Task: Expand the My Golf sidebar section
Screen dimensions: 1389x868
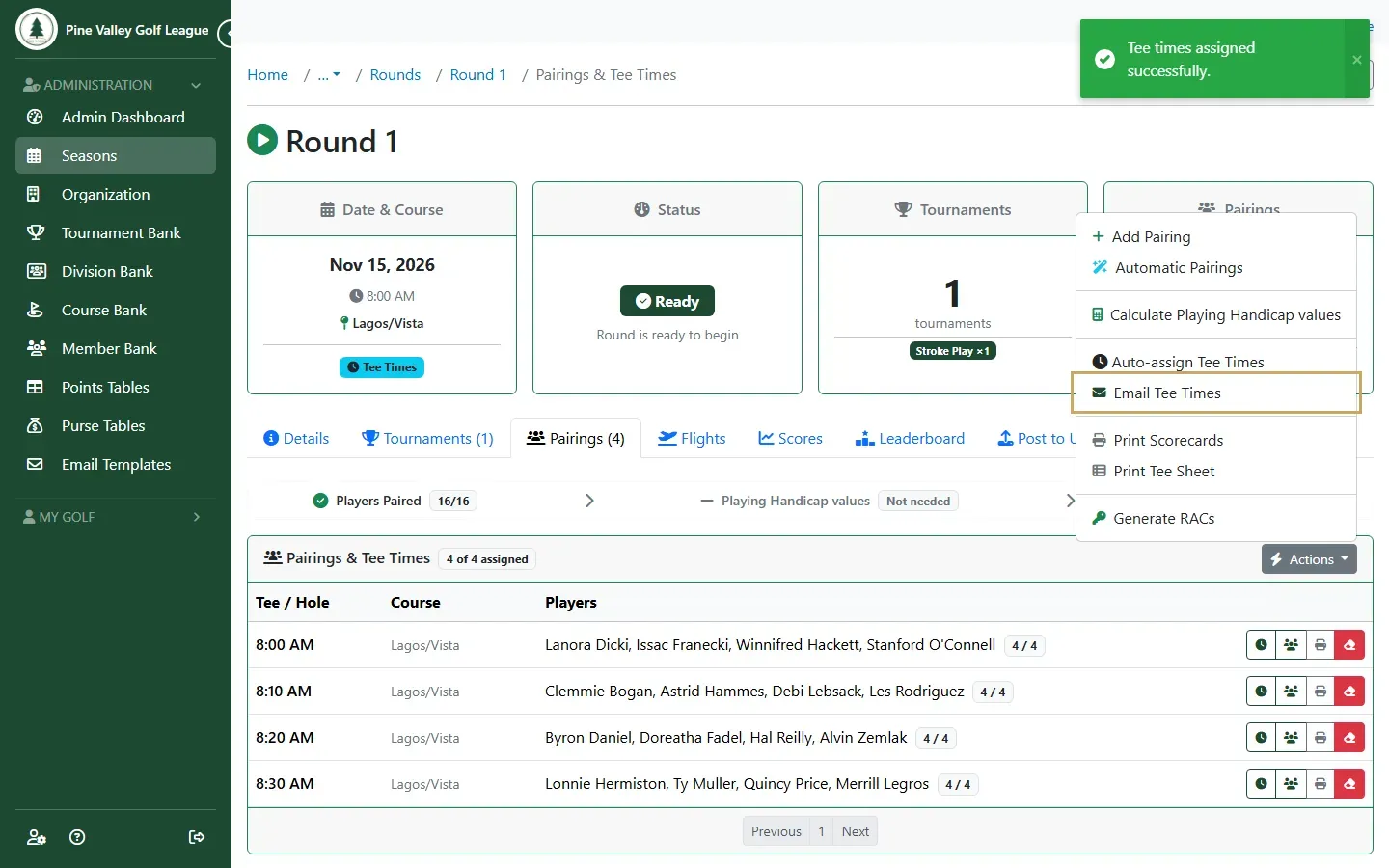Action: (116, 517)
